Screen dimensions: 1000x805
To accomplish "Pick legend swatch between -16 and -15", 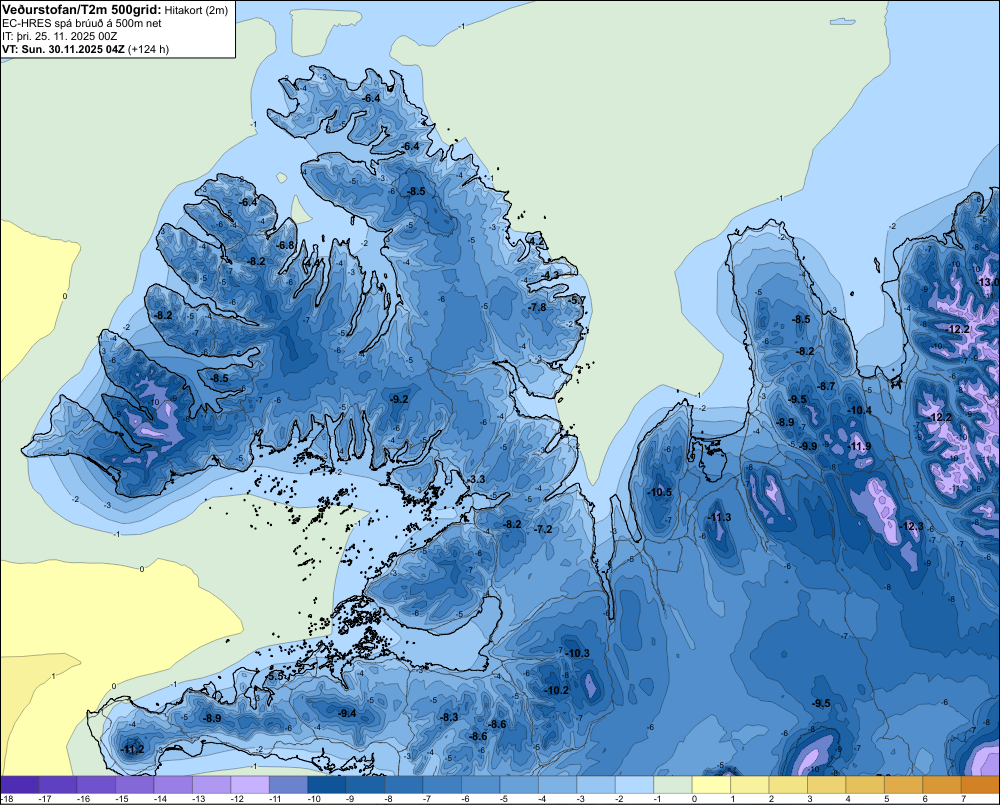I will 96,785.
